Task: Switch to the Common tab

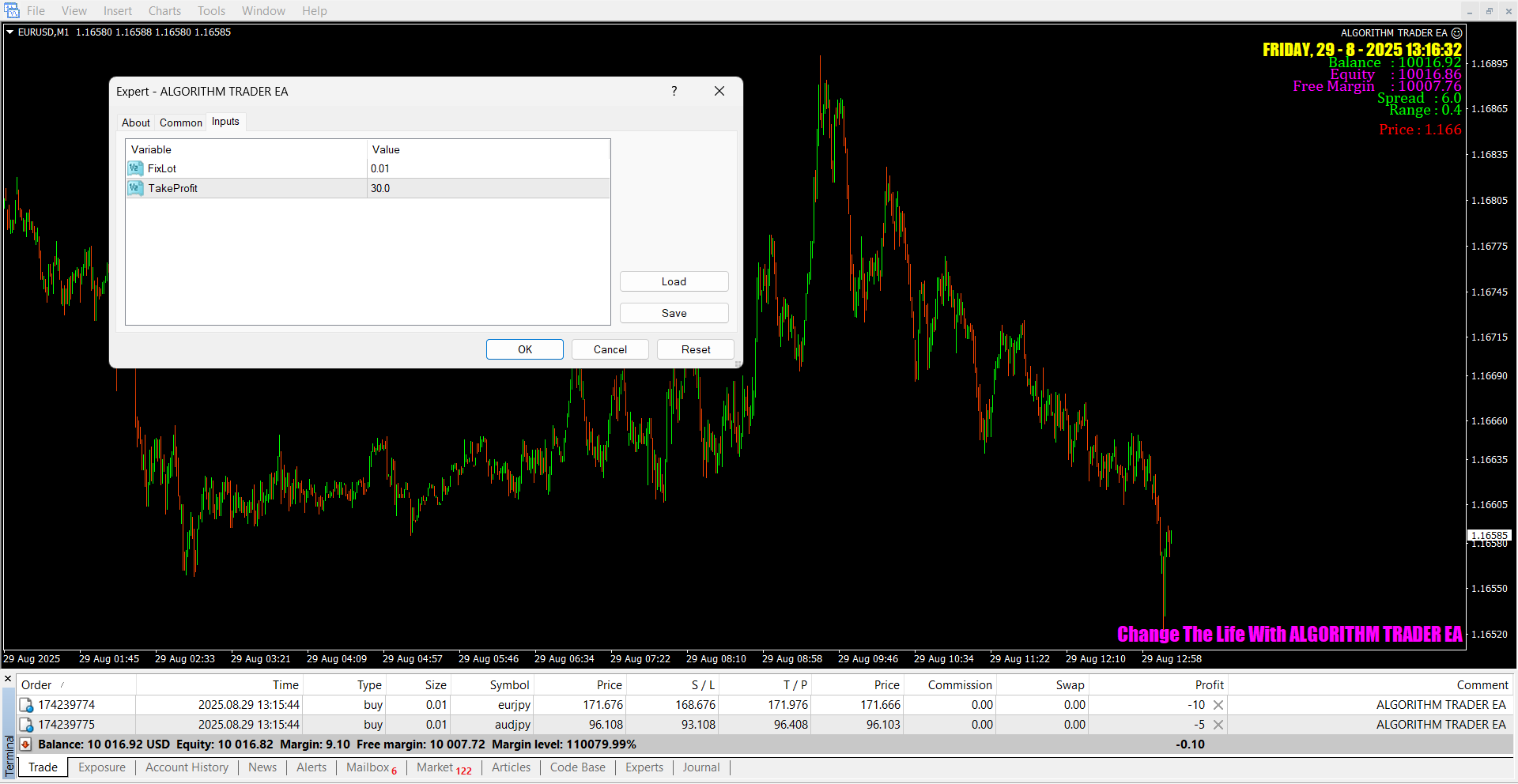Action: [180, 122]
